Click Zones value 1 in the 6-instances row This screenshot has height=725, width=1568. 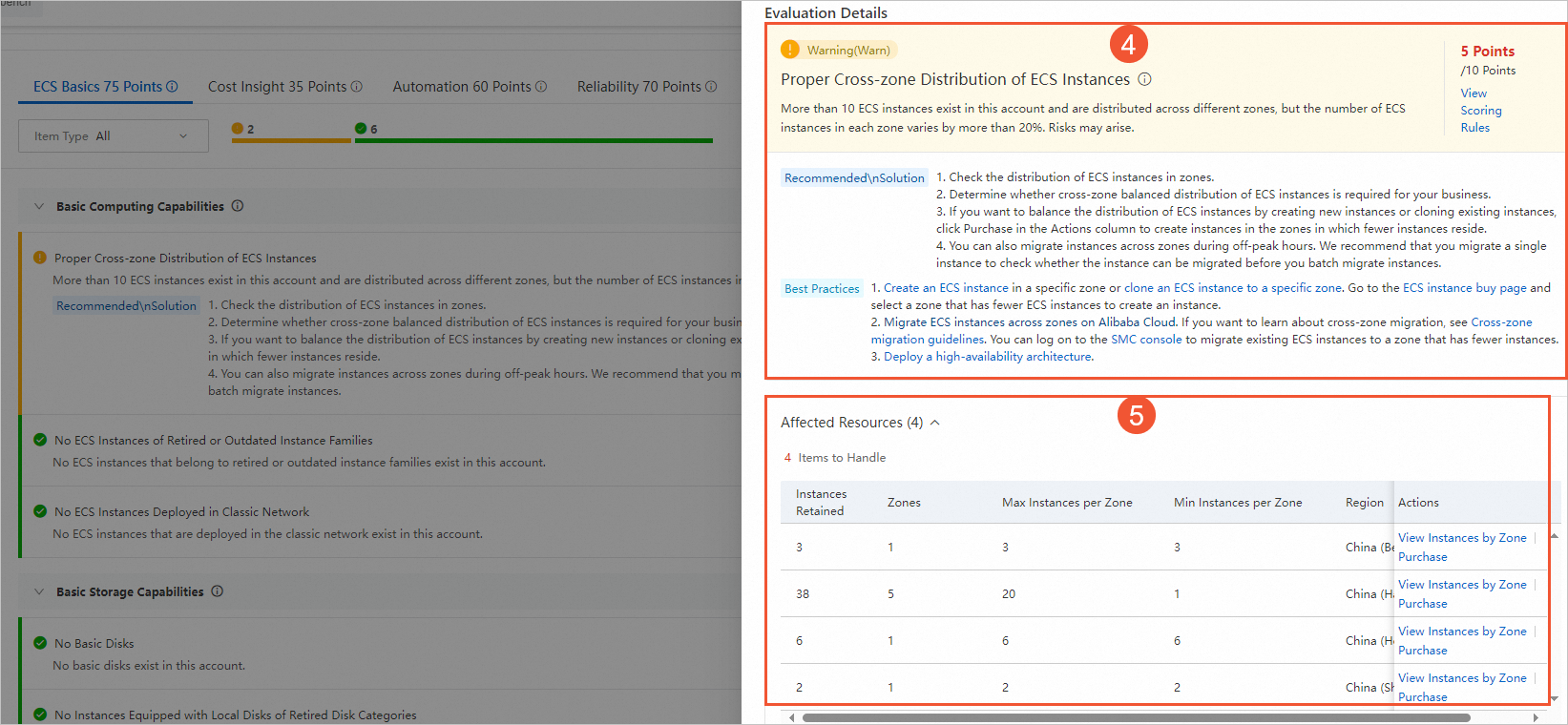(890, 641)
